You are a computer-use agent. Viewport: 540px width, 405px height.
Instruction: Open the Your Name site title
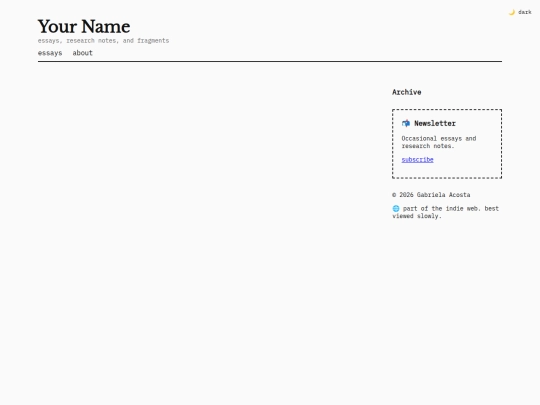pyautogui.click(x=84, y=27)
